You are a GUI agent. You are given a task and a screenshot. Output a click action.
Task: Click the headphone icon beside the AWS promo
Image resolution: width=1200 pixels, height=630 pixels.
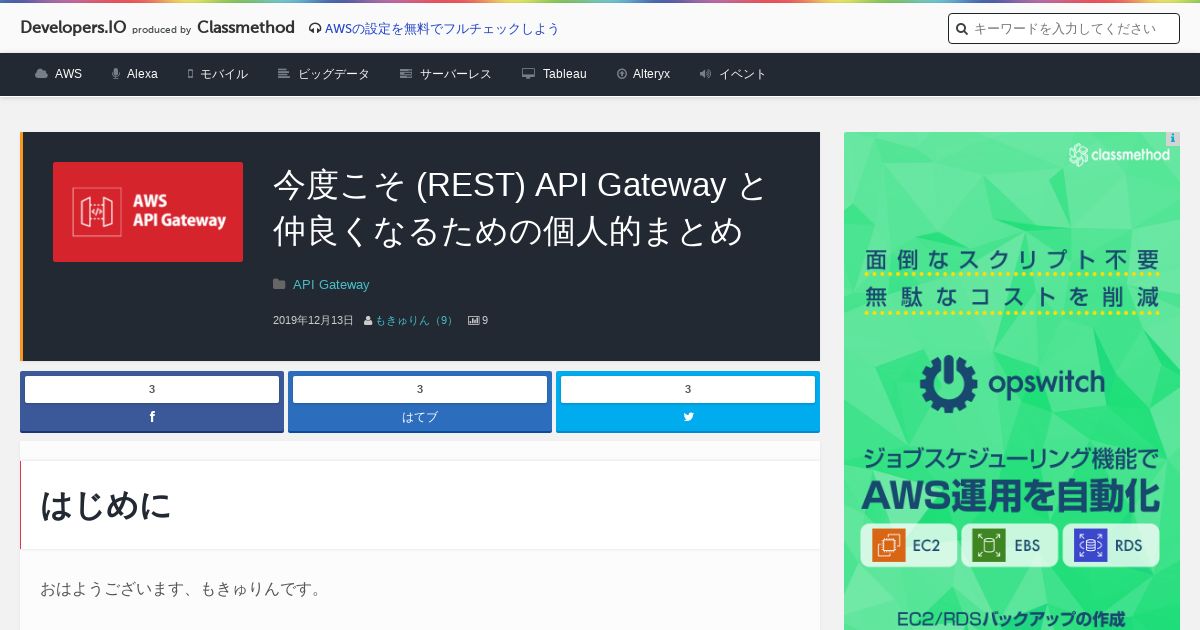315,29
